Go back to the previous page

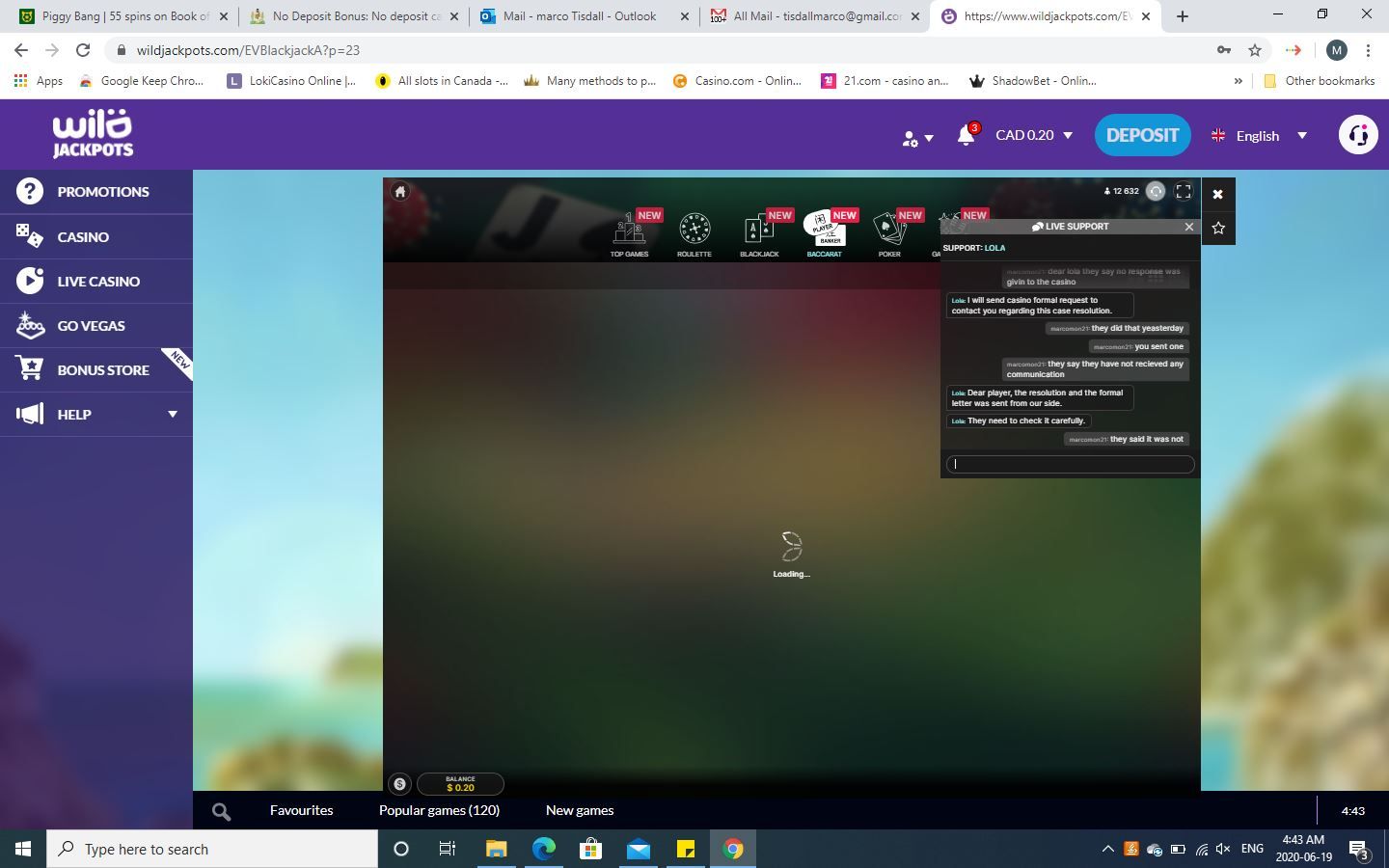21,50
